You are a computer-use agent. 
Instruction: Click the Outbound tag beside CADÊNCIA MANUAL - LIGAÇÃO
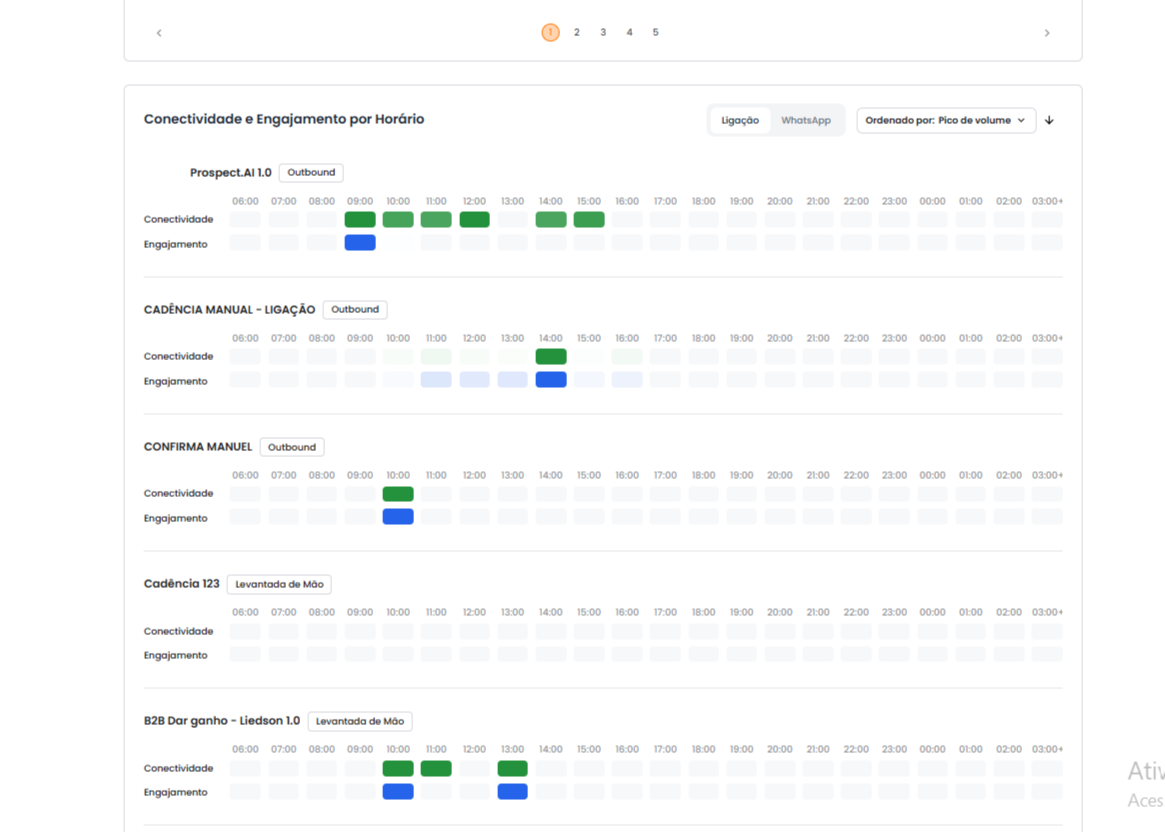click(355, 310)
